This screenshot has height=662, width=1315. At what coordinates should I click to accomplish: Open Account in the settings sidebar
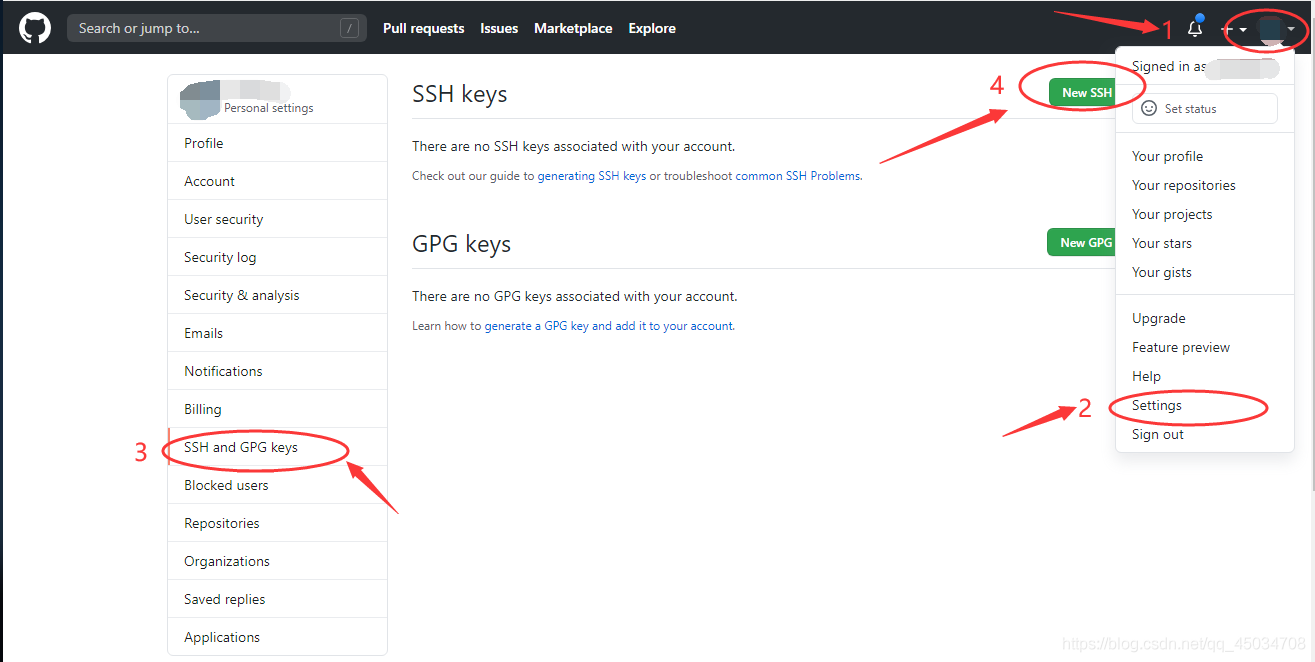[277, 181]
